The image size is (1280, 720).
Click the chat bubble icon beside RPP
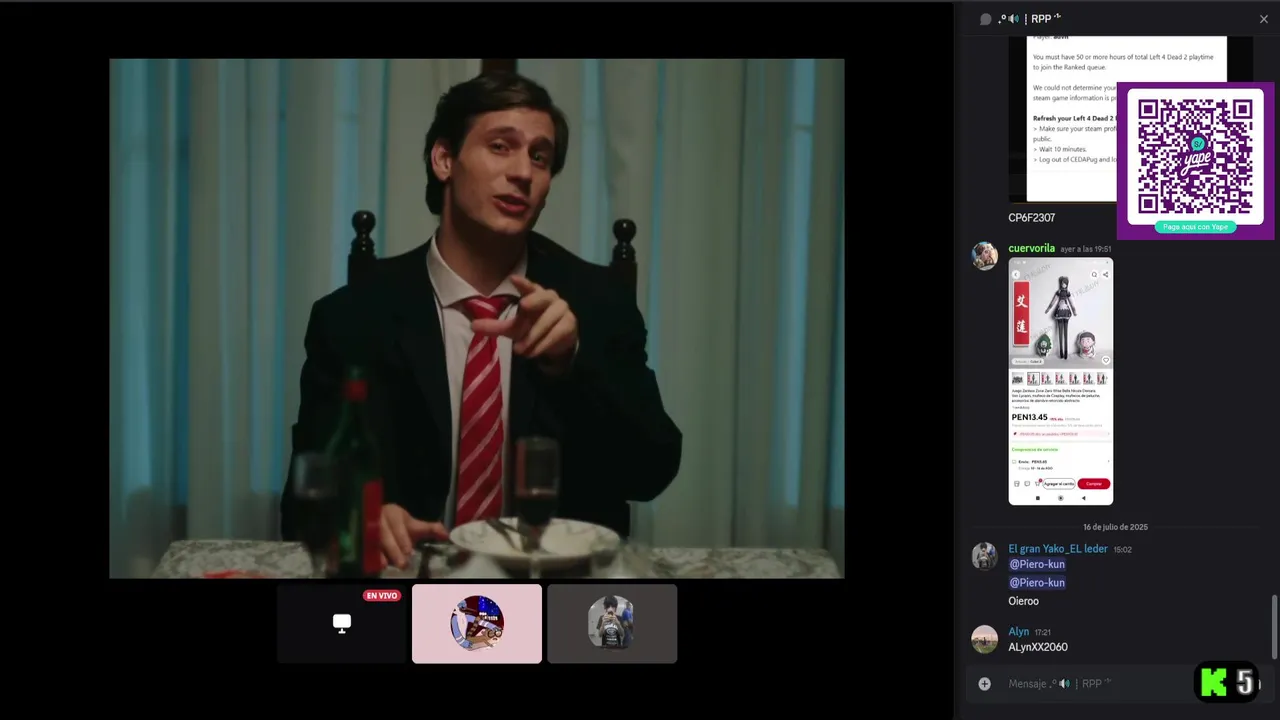click(985, 19)
